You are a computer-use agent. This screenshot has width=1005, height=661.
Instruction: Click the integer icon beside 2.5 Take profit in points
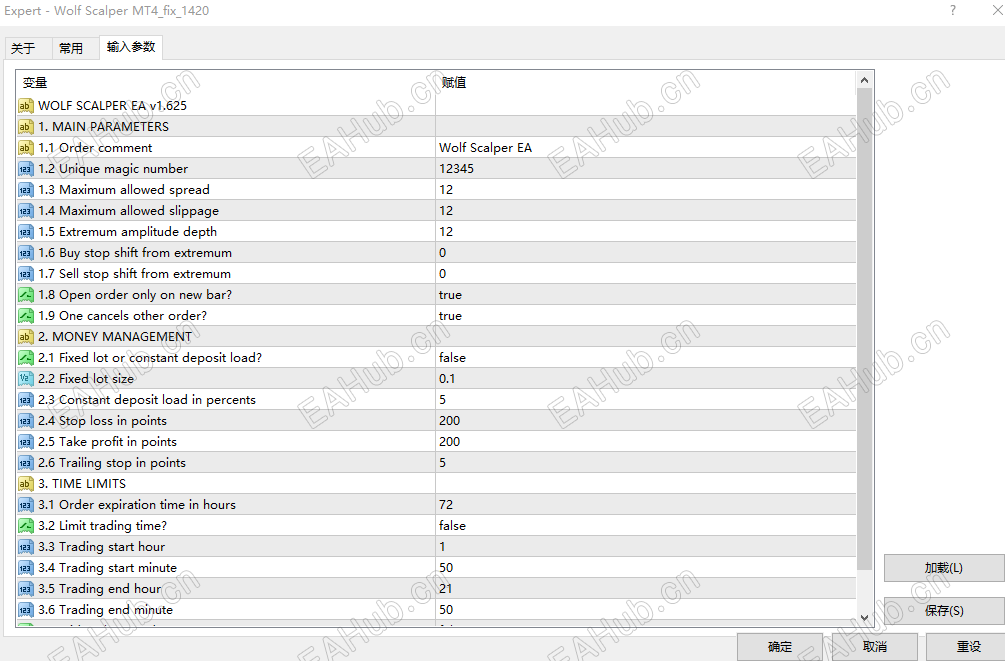[26, 442]
